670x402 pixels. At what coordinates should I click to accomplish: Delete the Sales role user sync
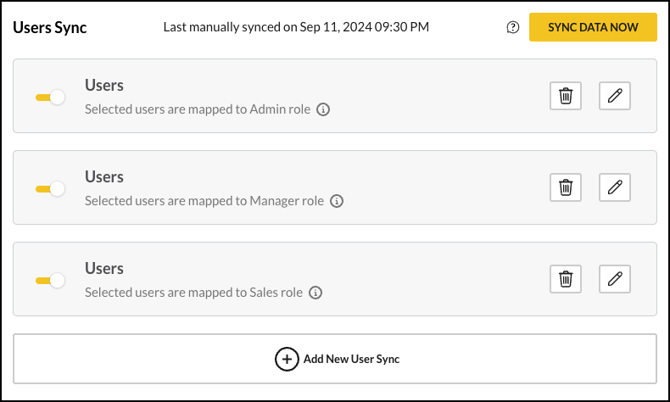[565, 279]
